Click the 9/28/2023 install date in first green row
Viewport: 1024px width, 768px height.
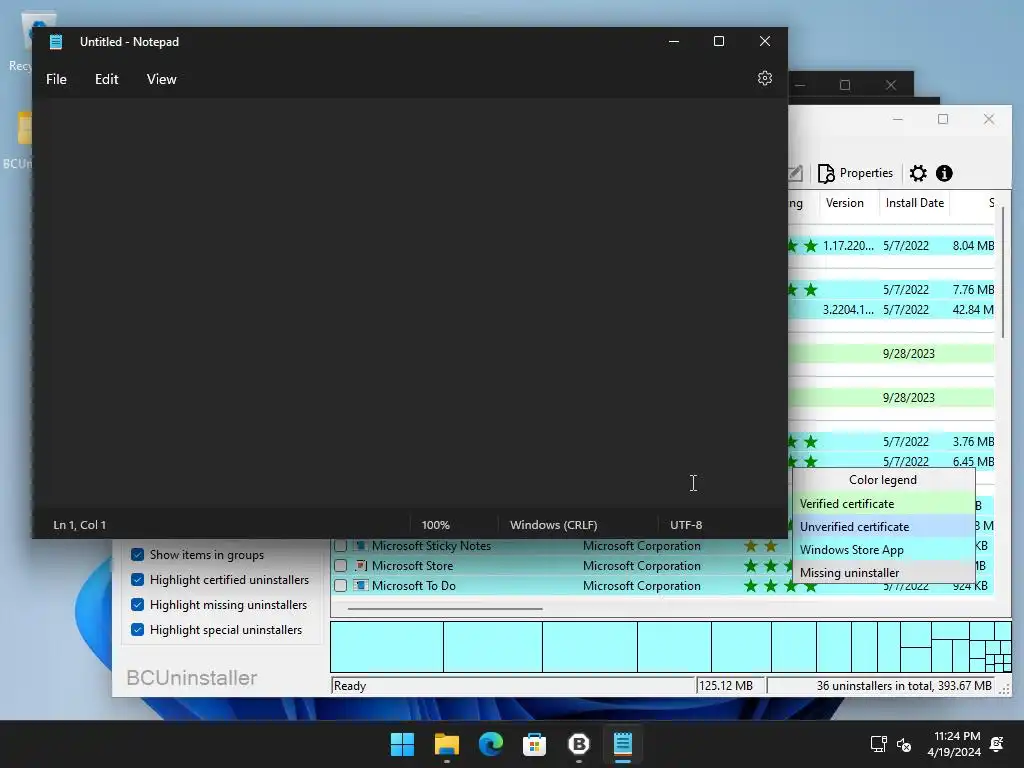point(908,354)
